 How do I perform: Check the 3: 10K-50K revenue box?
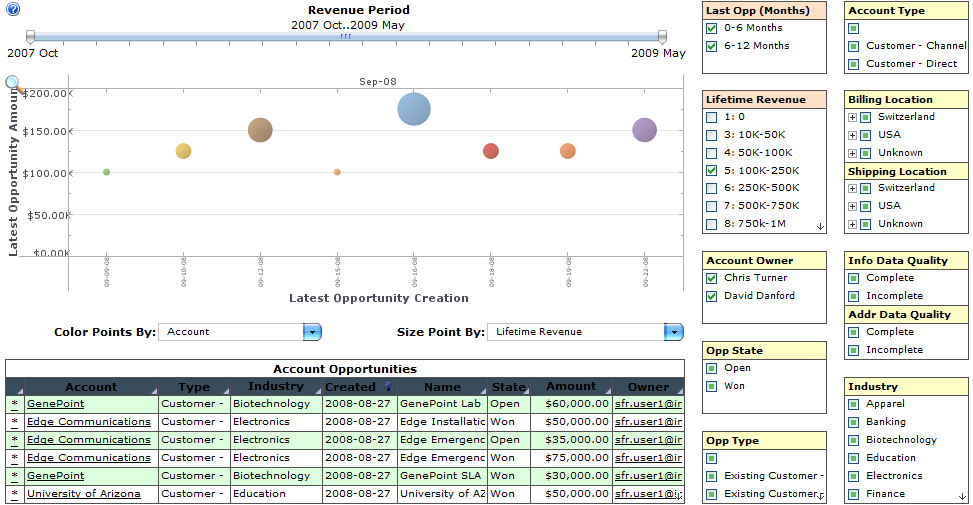pyautogui.click(x=712, y=135)
